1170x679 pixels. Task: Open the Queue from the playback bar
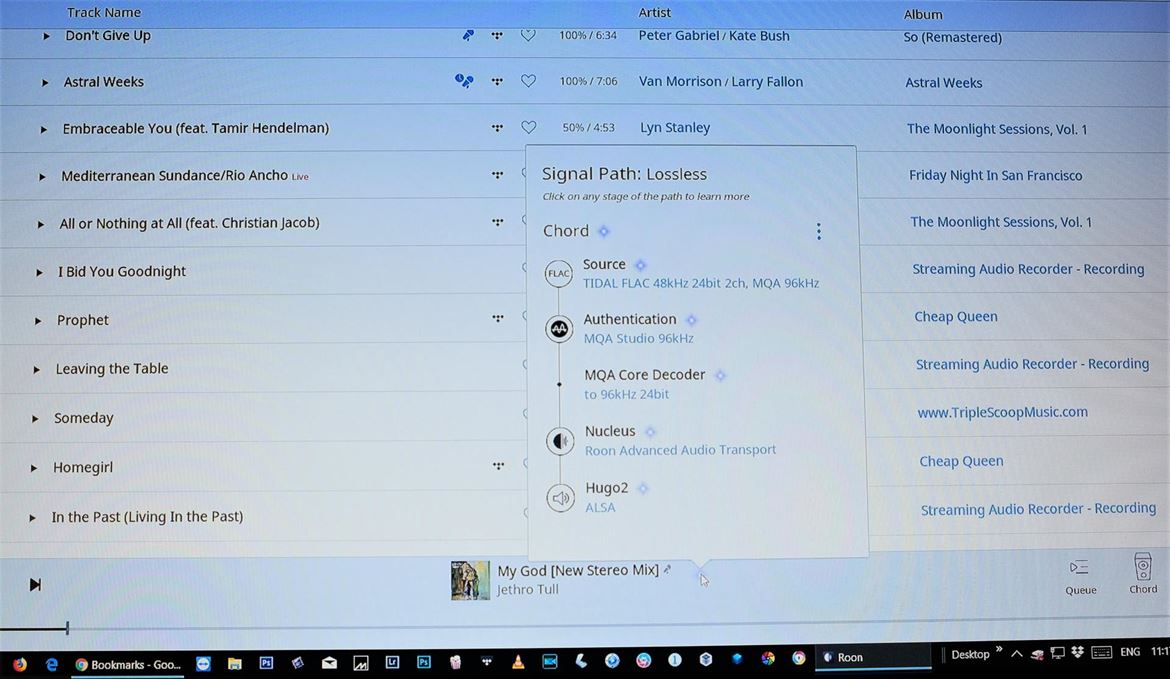pyautogui.click(x=1080, y=577)
